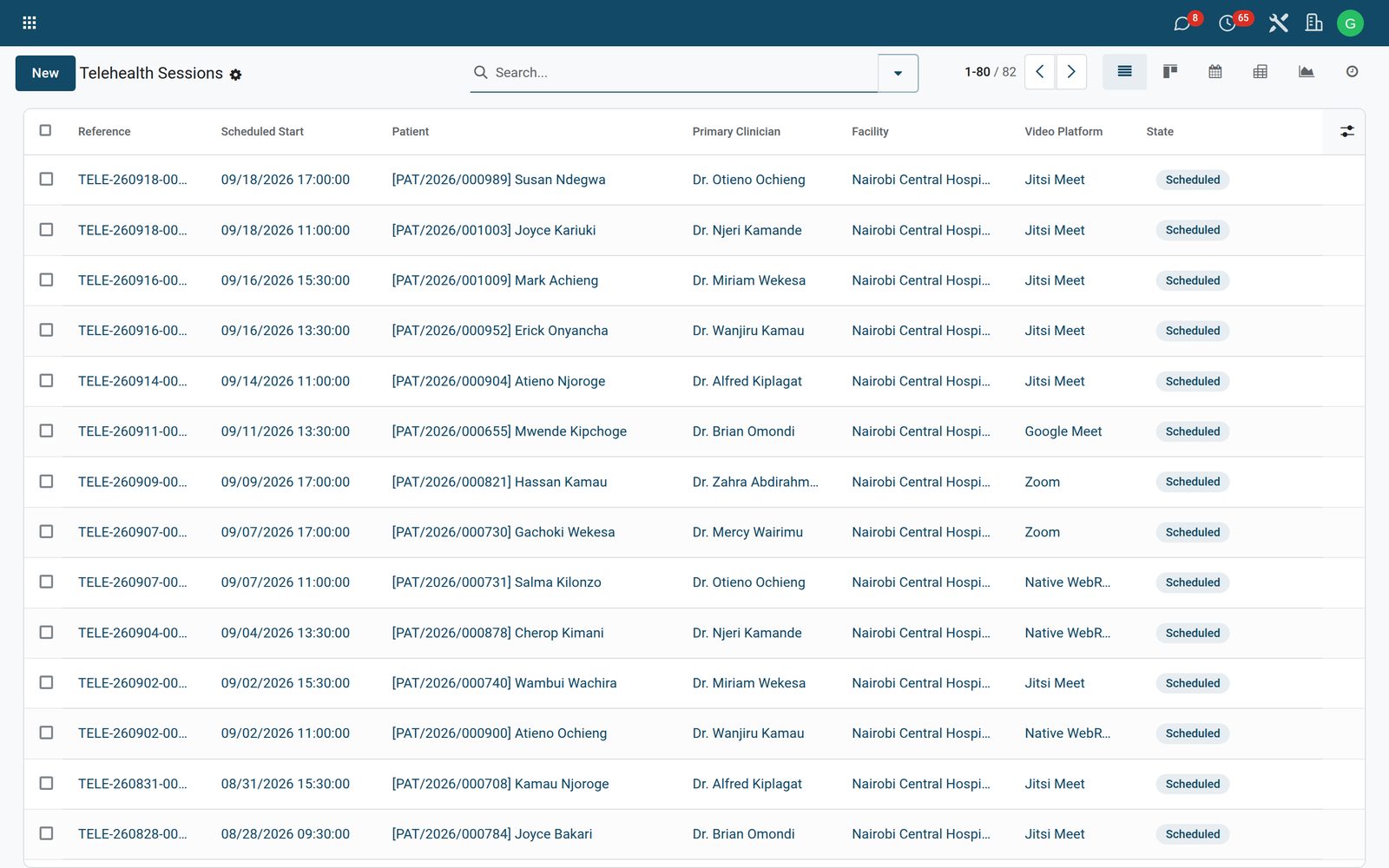Viewport: 1389px width, 868px height.
Task: Sort by Facility column header
Action: coord(870,132)
